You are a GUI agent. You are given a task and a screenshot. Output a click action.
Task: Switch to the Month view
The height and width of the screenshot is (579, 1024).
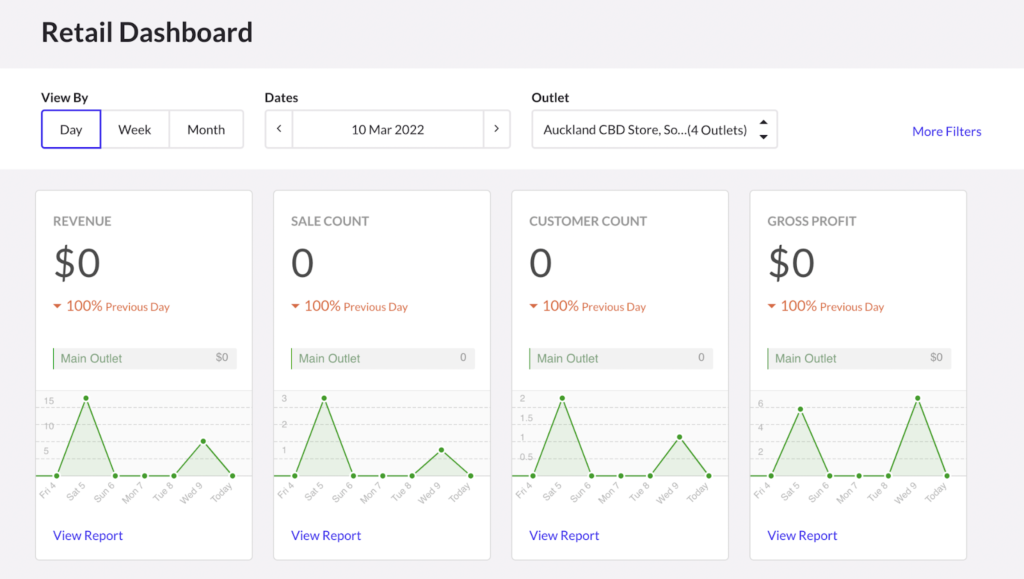(x=206, y=129)
